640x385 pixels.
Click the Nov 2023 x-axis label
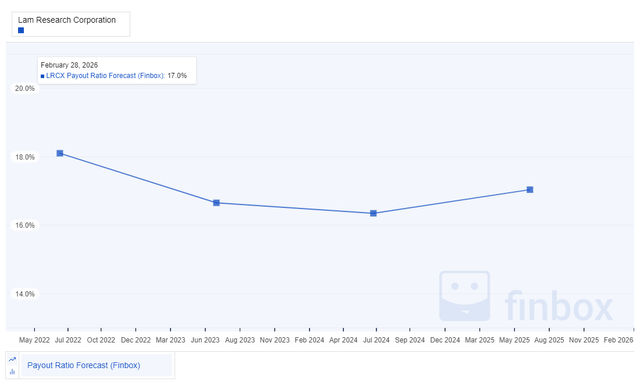point(274,340)
